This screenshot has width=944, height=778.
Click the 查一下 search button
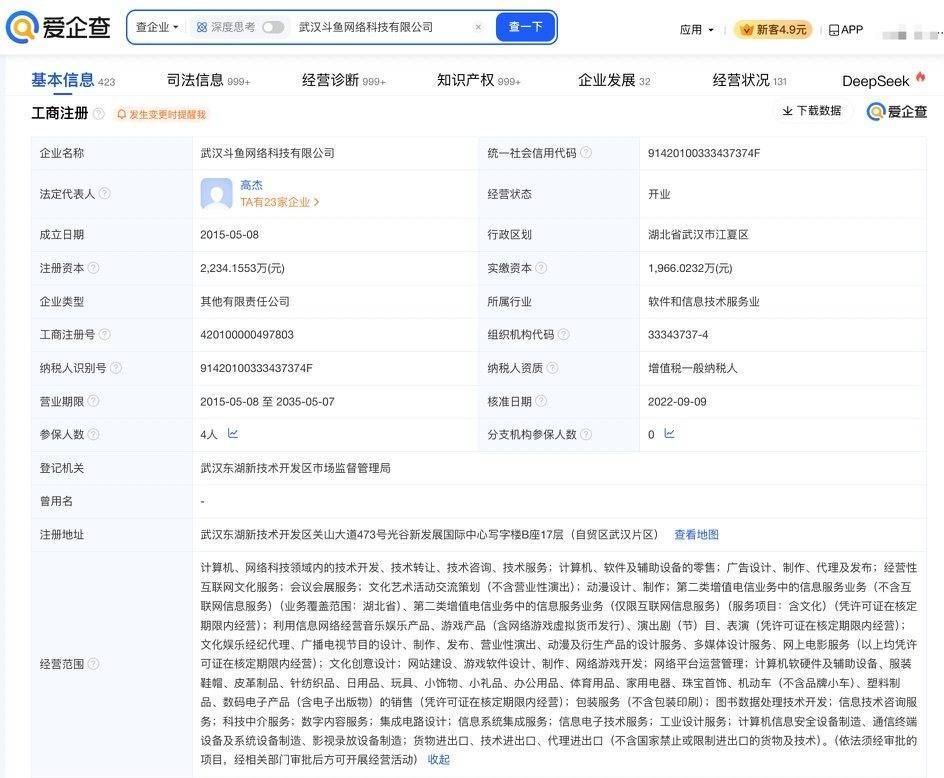point(526,27)
